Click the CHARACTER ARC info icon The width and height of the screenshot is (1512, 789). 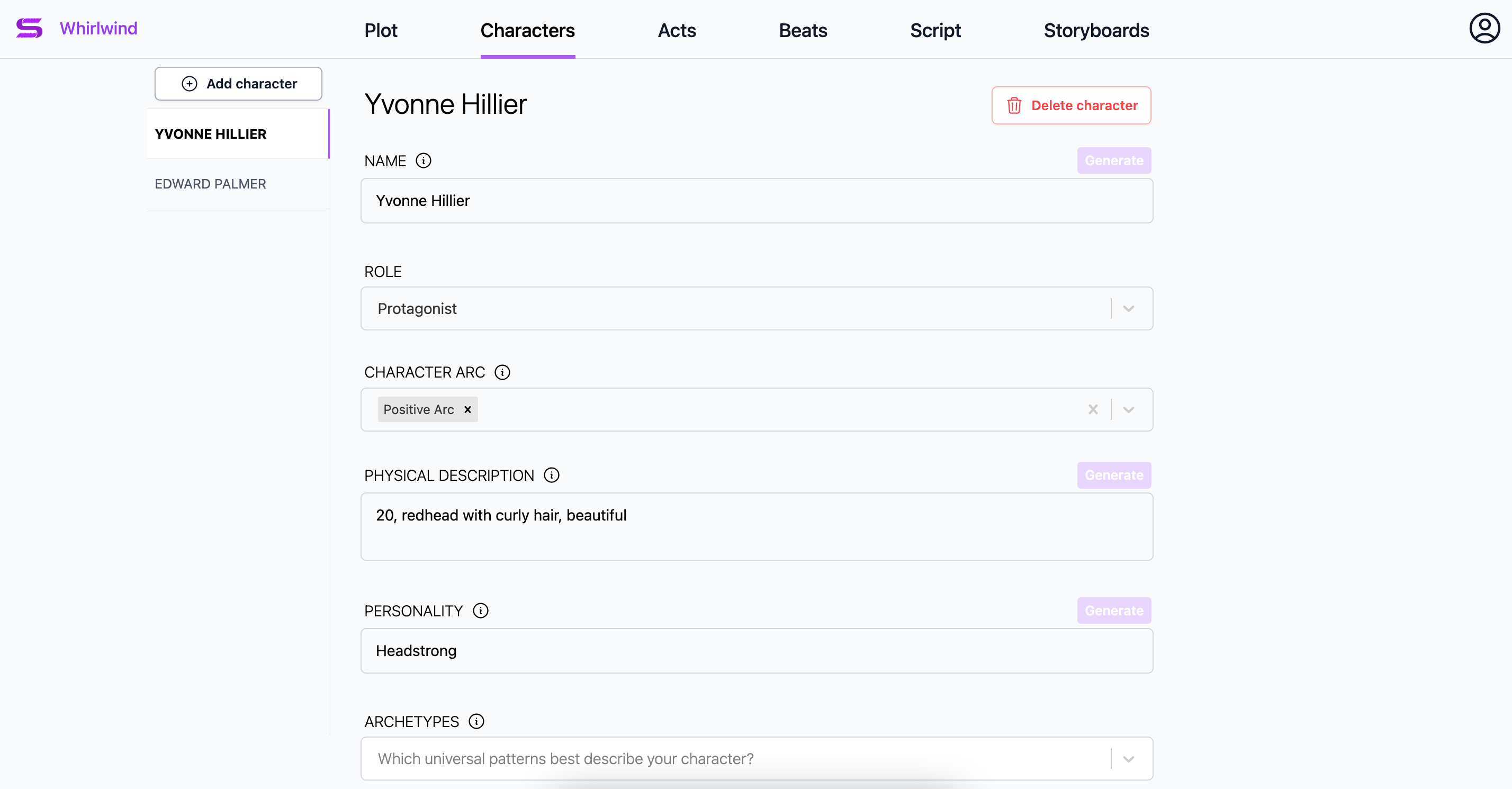pyautogui.click(x=502, y=372)
